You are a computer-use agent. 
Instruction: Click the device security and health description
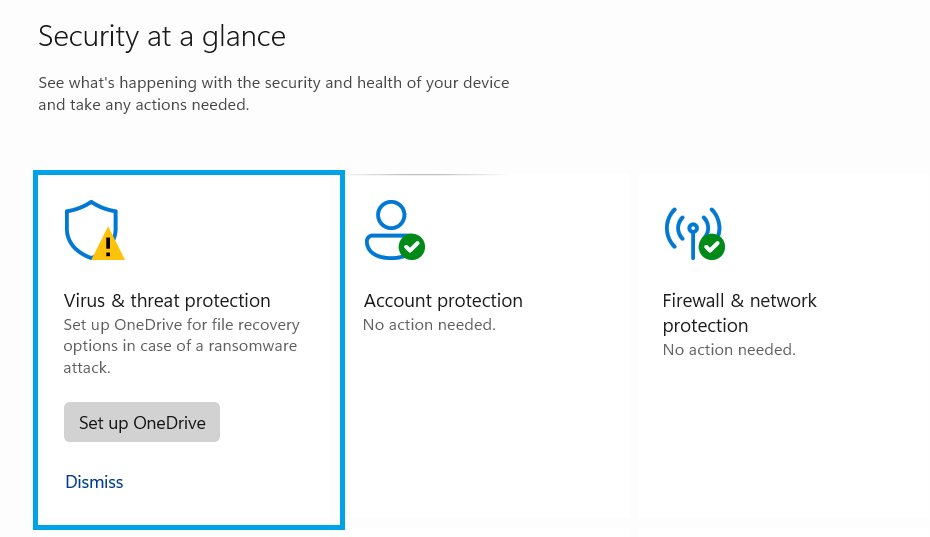pos(273,93)
